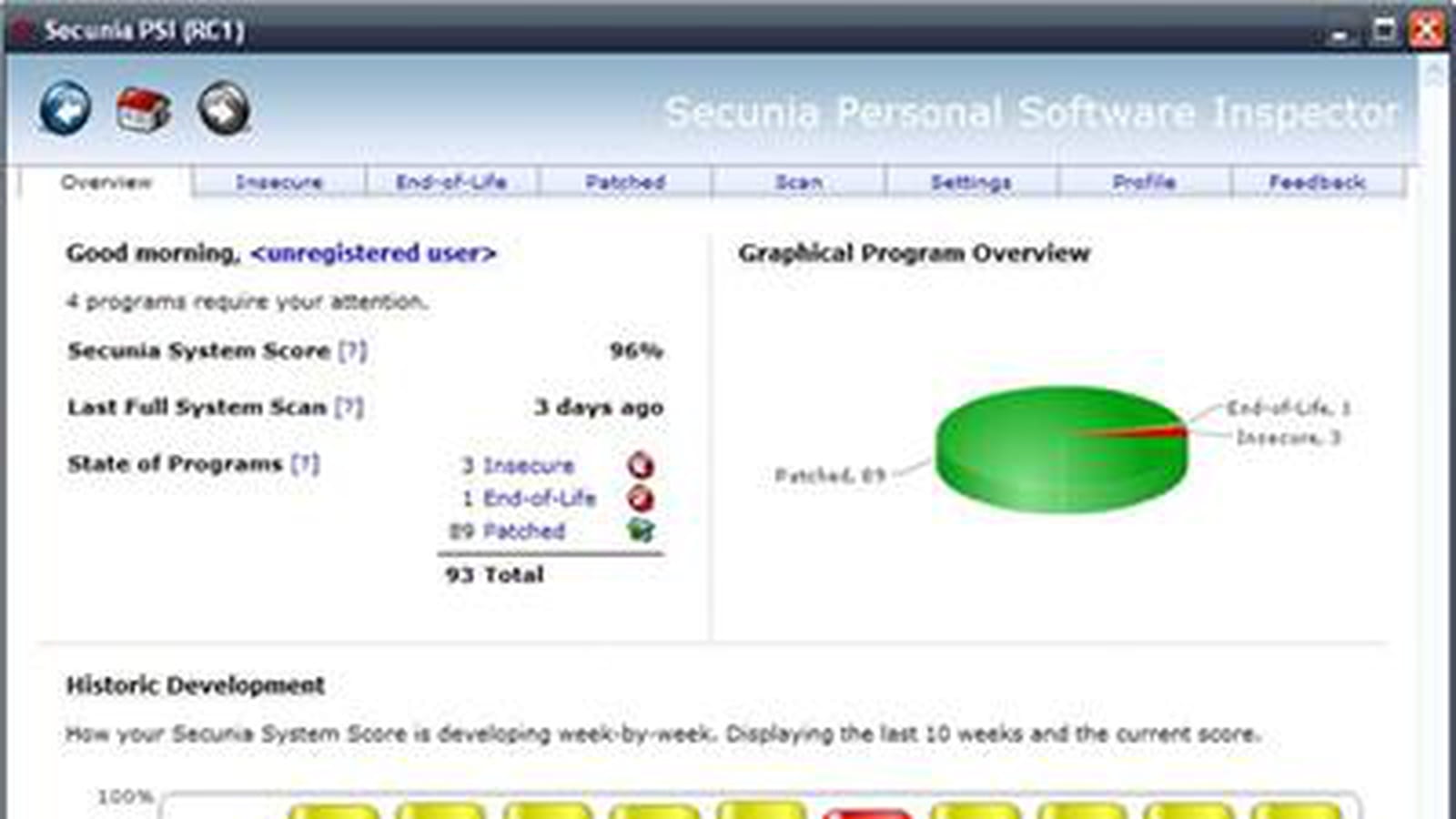The height and width of the screenshot is (819, 1456).
Task: Open help [?] for Secunia System Score
Action: (x=352, y=350)
